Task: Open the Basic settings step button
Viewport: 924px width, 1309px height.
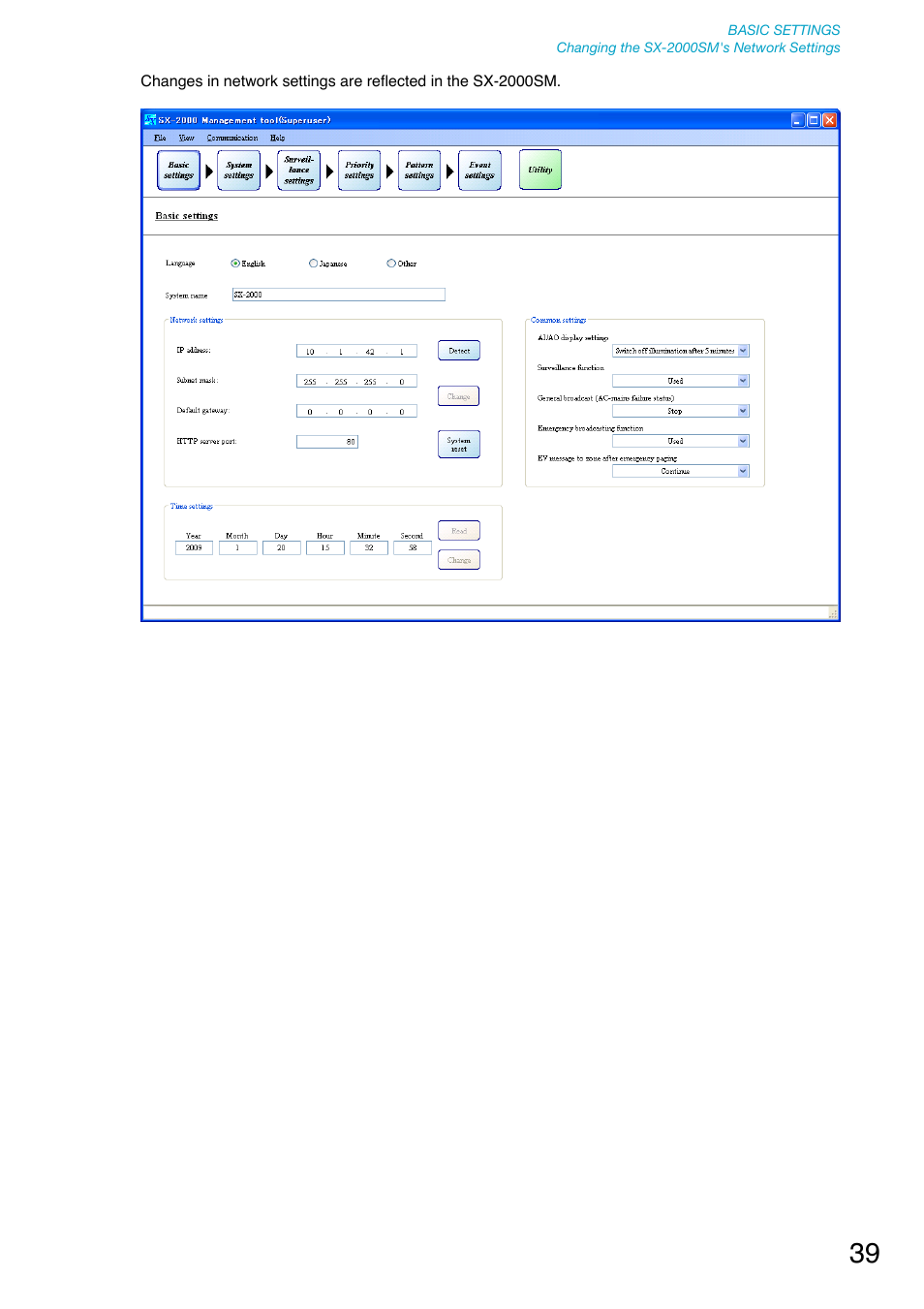Action: (178, 171)
